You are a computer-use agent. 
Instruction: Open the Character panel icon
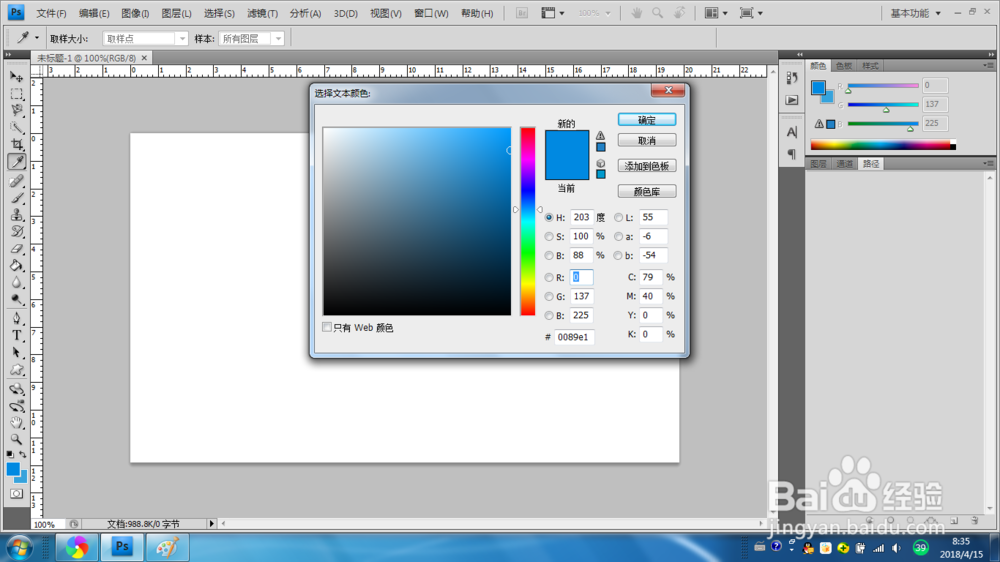click(791, 132)
